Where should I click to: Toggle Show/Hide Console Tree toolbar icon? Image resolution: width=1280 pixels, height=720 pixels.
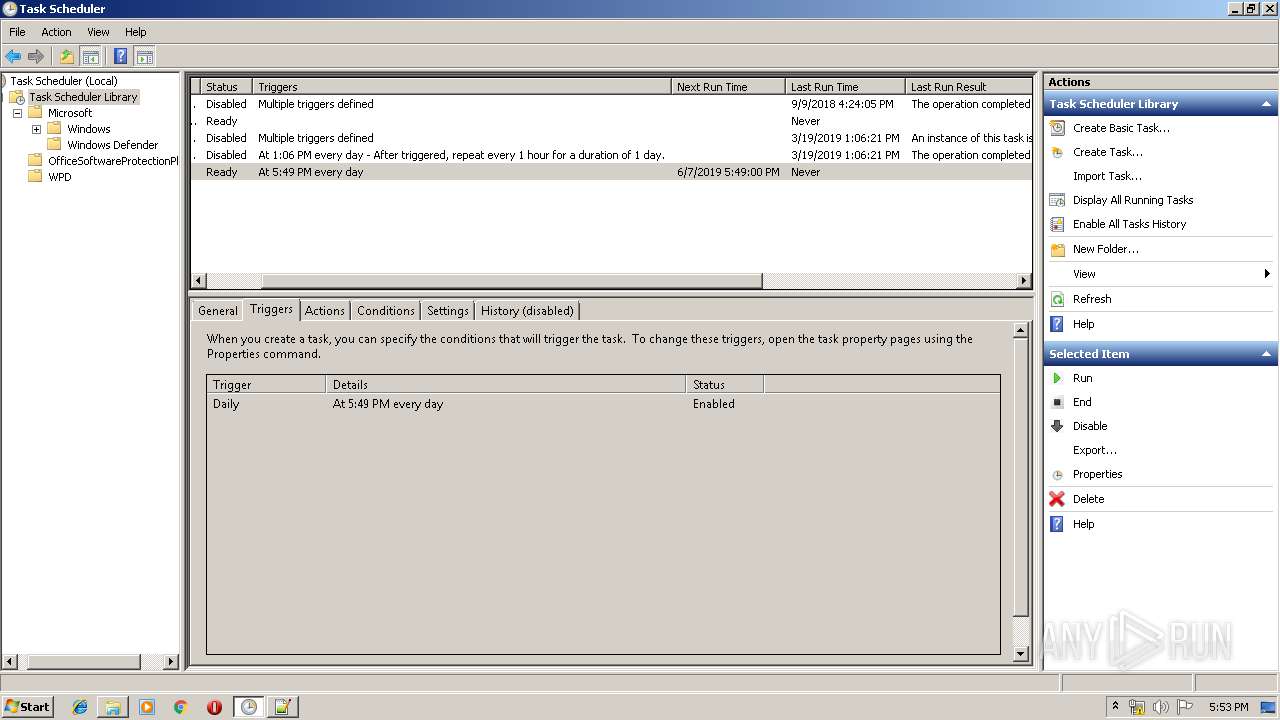click(90, 57)
